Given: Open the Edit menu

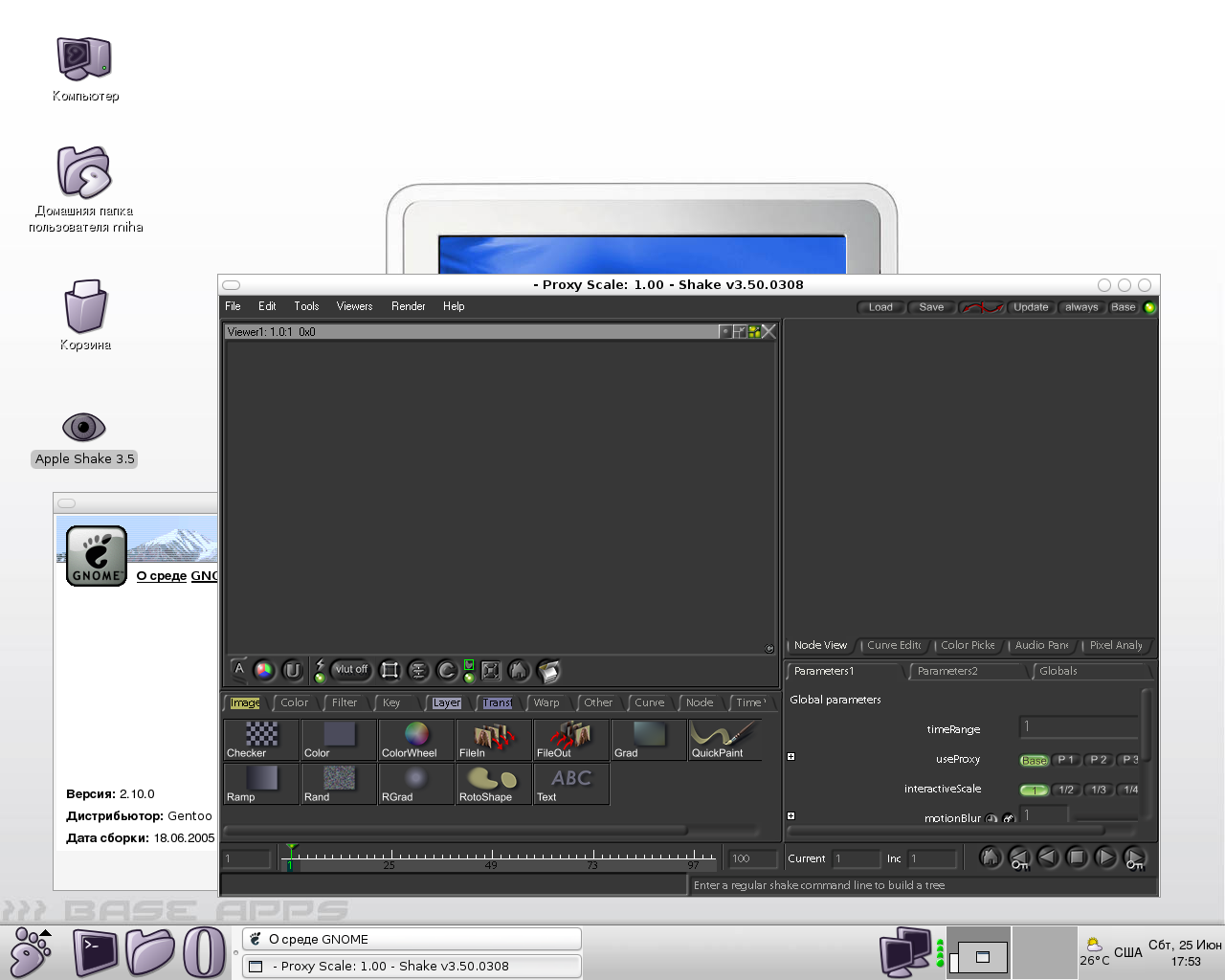Looking at the screenshot, I should [x=267, y=306].
